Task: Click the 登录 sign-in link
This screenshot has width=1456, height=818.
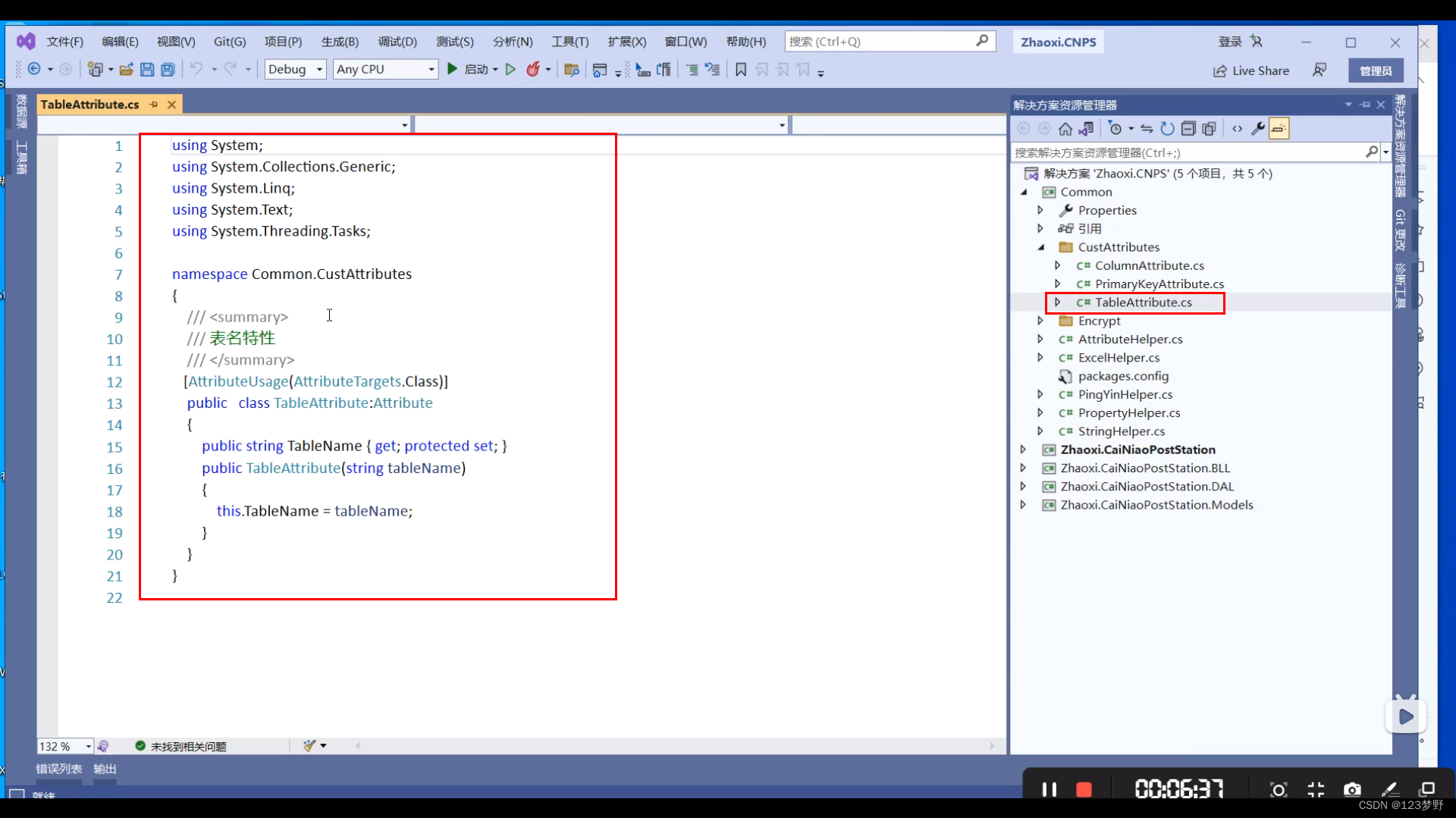Action: [x=1230, y=42]
